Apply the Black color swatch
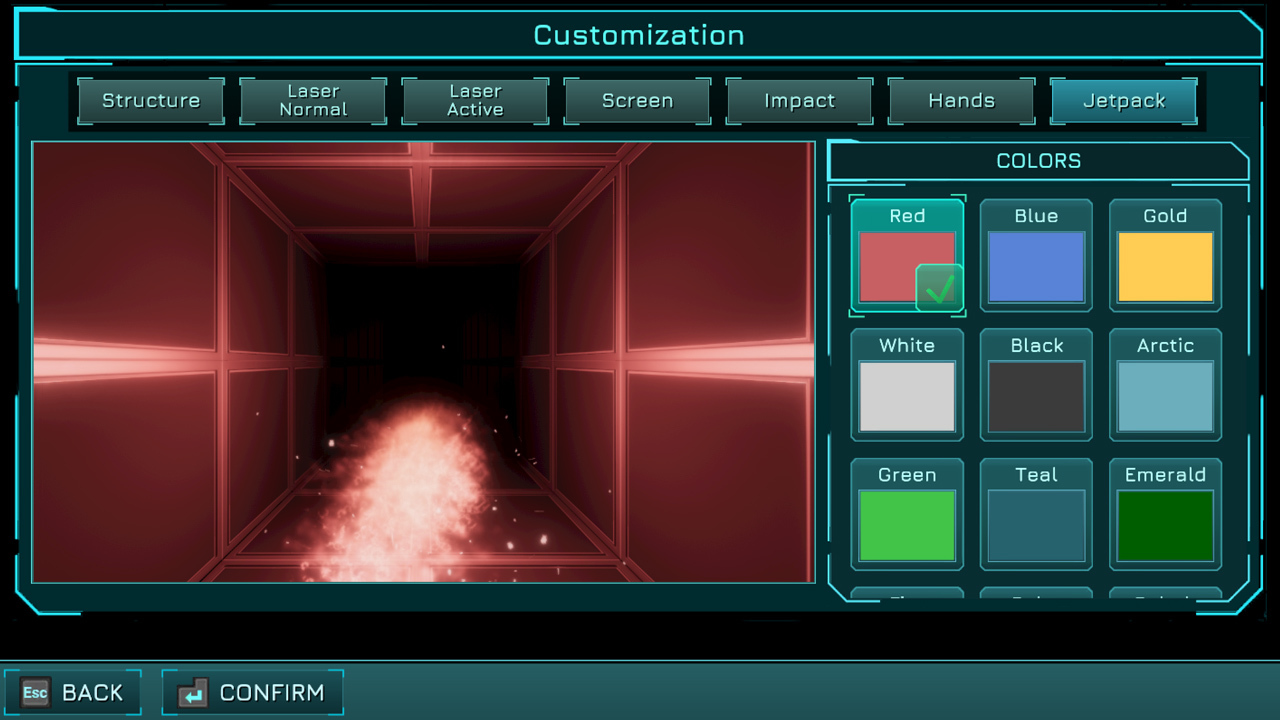 (1036, 396)
